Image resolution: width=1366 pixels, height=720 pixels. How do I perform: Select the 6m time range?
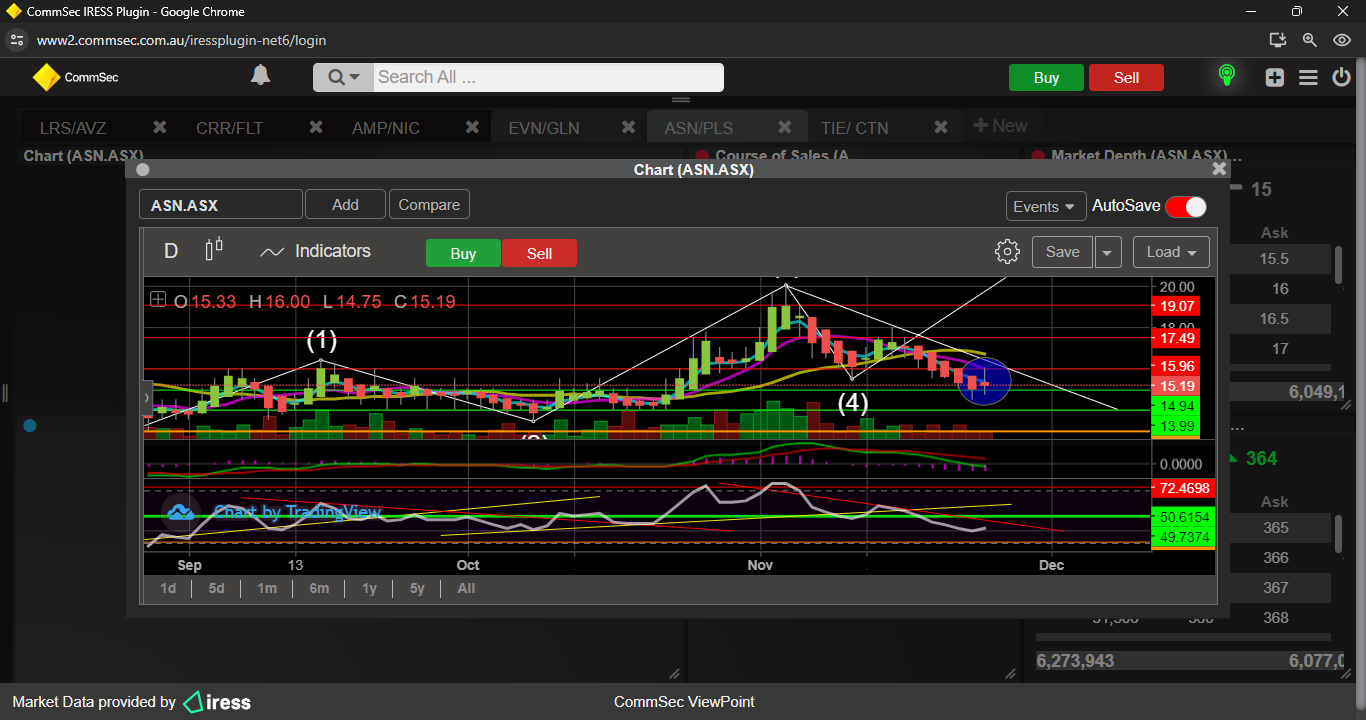(319, 588)
